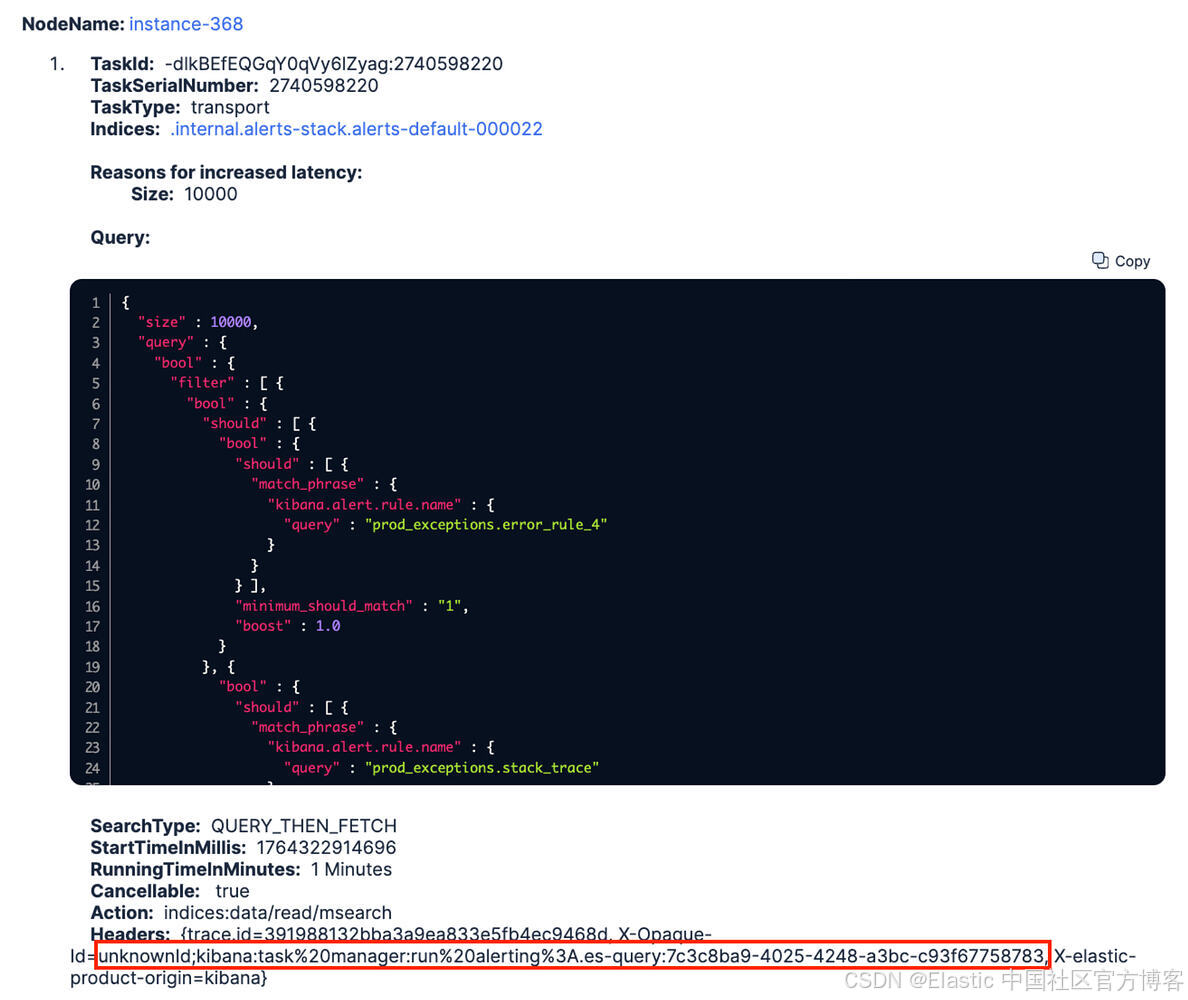The width and height of the screenshot is (1188, 1000).
Task: Click the Size value 10000
Action: [x=211, y=194]
